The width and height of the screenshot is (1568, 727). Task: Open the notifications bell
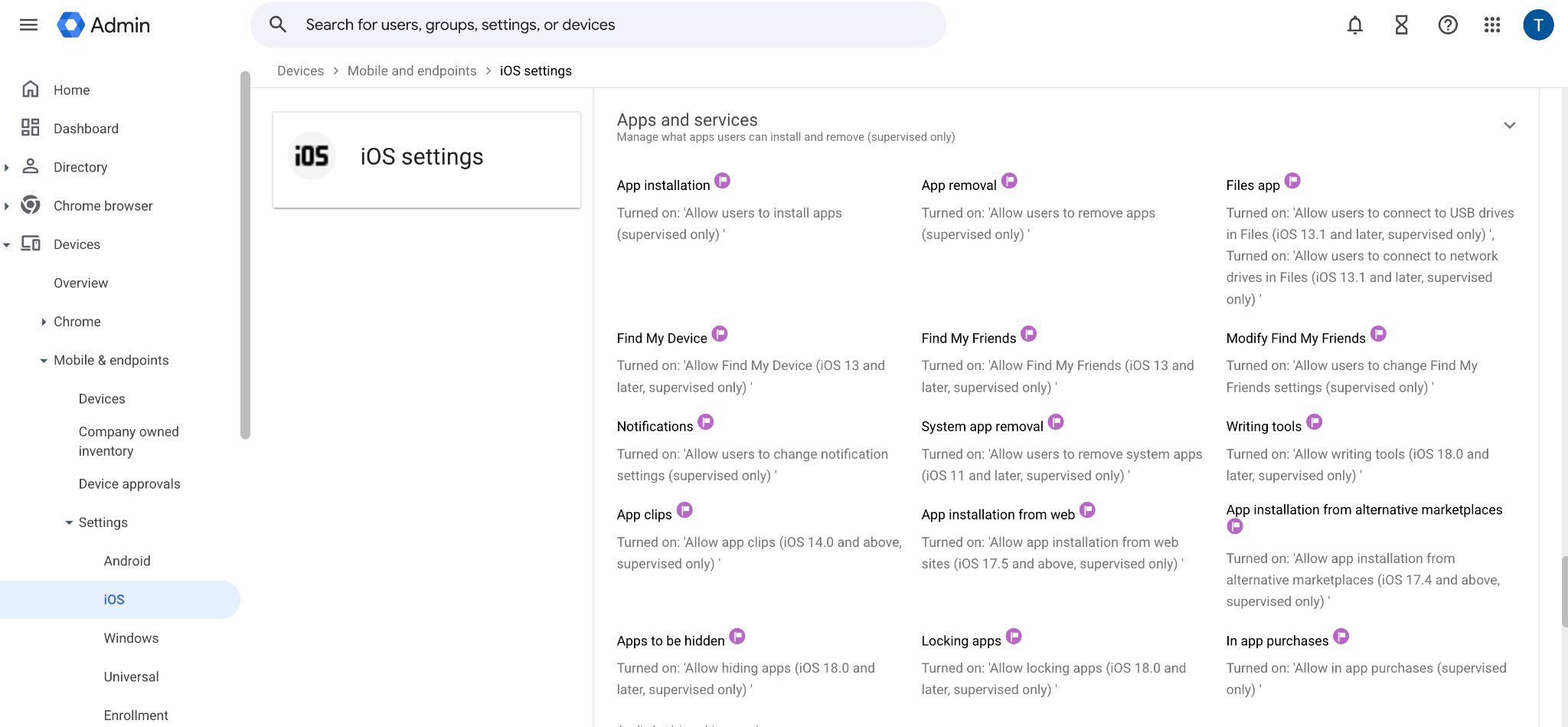point(1355,25)
